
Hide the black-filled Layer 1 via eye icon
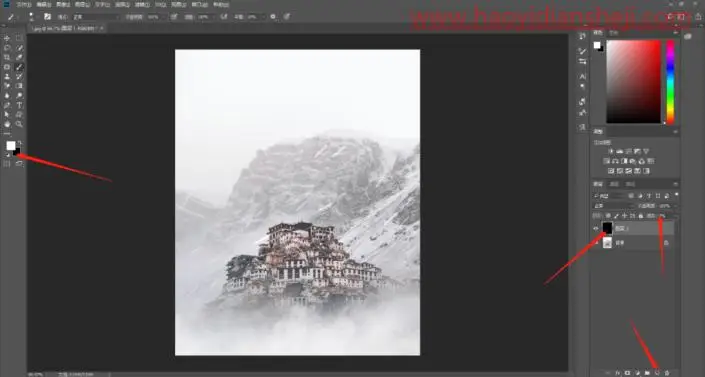[596, 229]
